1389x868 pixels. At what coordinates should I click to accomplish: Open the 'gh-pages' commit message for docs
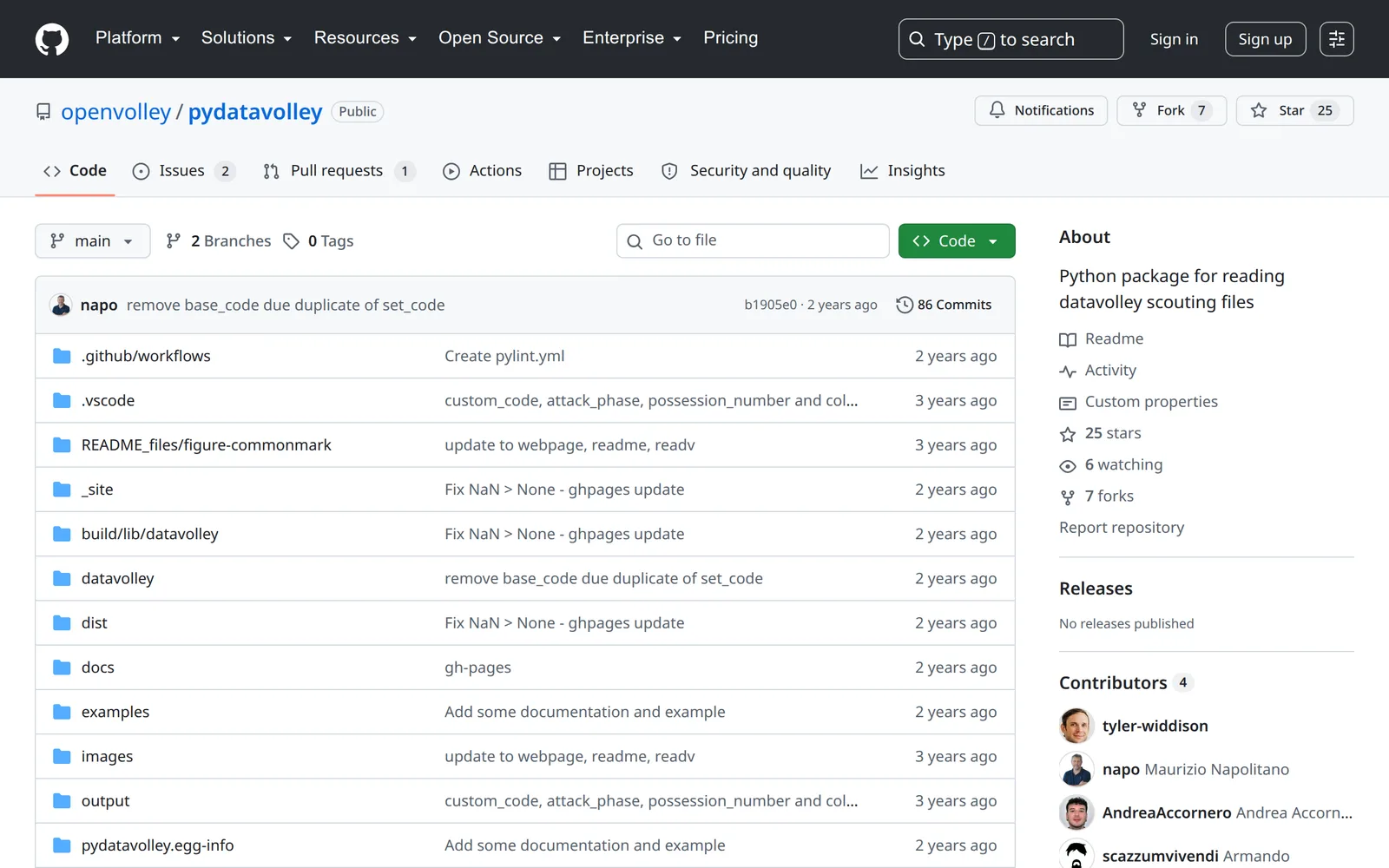pyautogui.click(x=477, y=667)
